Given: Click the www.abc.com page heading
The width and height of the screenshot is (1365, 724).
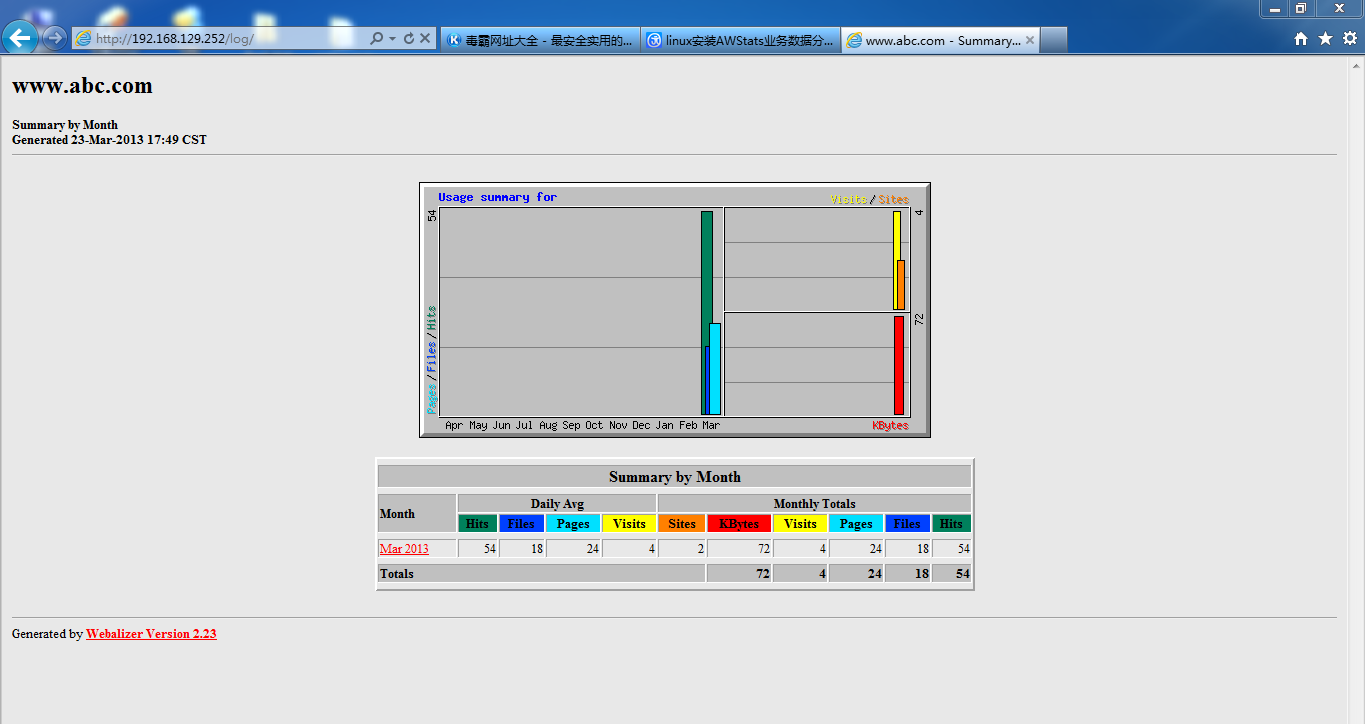Looking at the screenshot, I should pos(82,86).
